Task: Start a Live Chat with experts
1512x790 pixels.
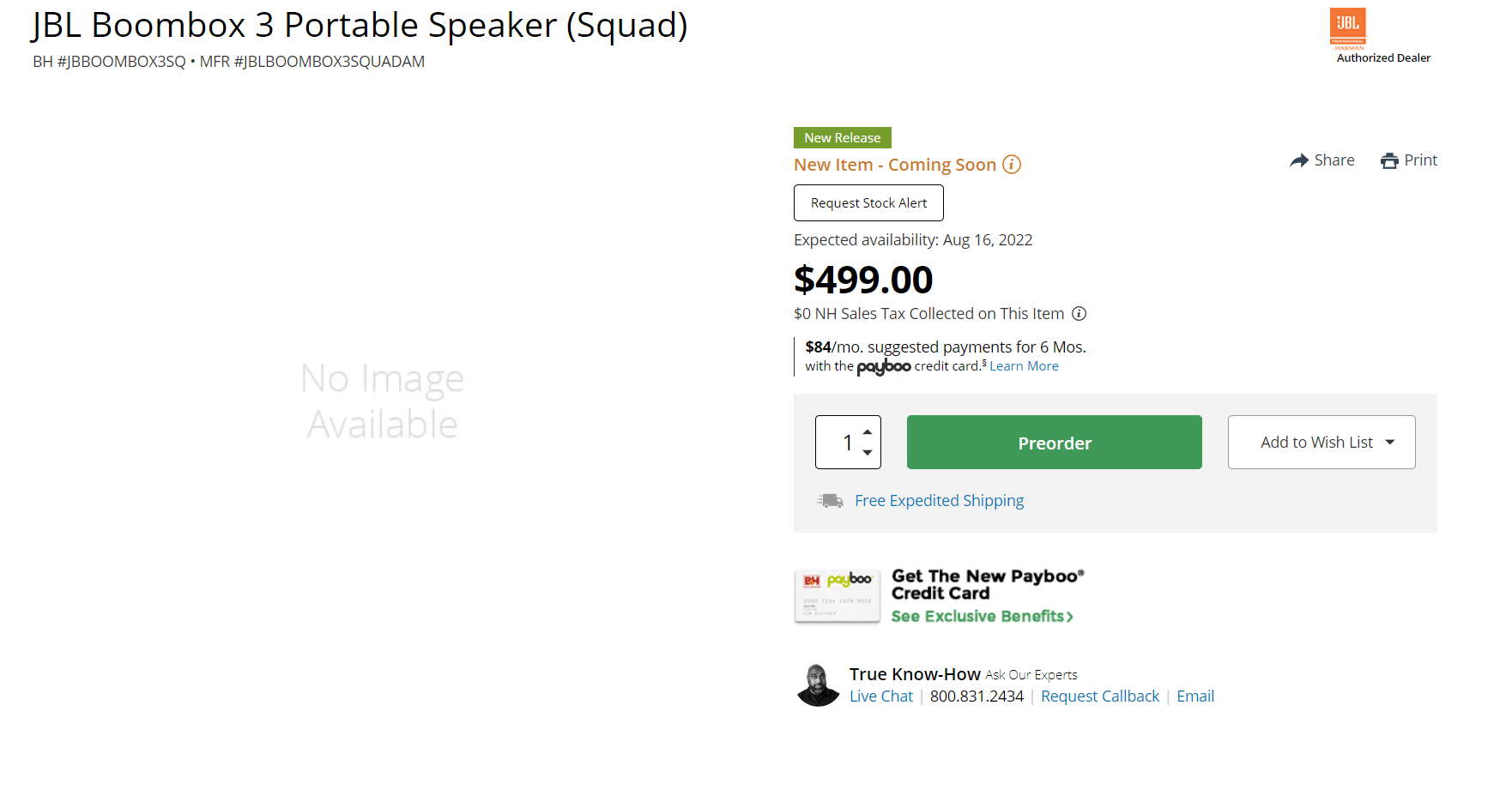Action: click(880, 696)
